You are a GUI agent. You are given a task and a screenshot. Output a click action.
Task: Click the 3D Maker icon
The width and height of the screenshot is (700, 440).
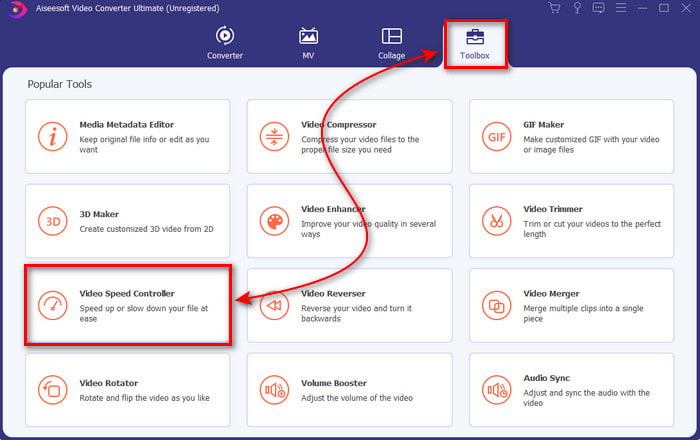[52, 221]
